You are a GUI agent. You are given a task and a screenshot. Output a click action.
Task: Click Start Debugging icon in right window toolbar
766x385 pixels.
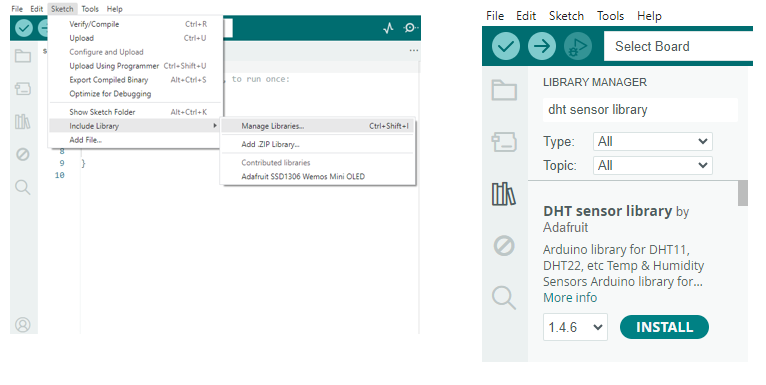pos(578,46)
